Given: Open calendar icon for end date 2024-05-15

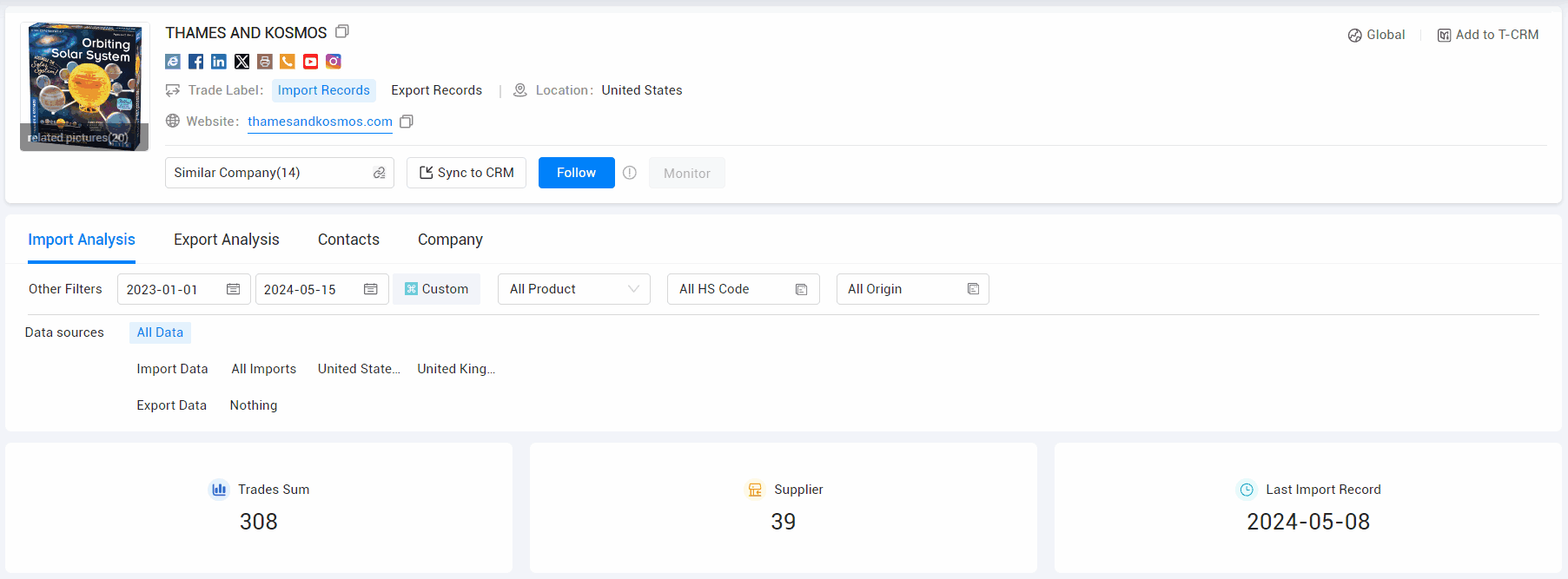Looking at the screenshot, I should [371, 289].
